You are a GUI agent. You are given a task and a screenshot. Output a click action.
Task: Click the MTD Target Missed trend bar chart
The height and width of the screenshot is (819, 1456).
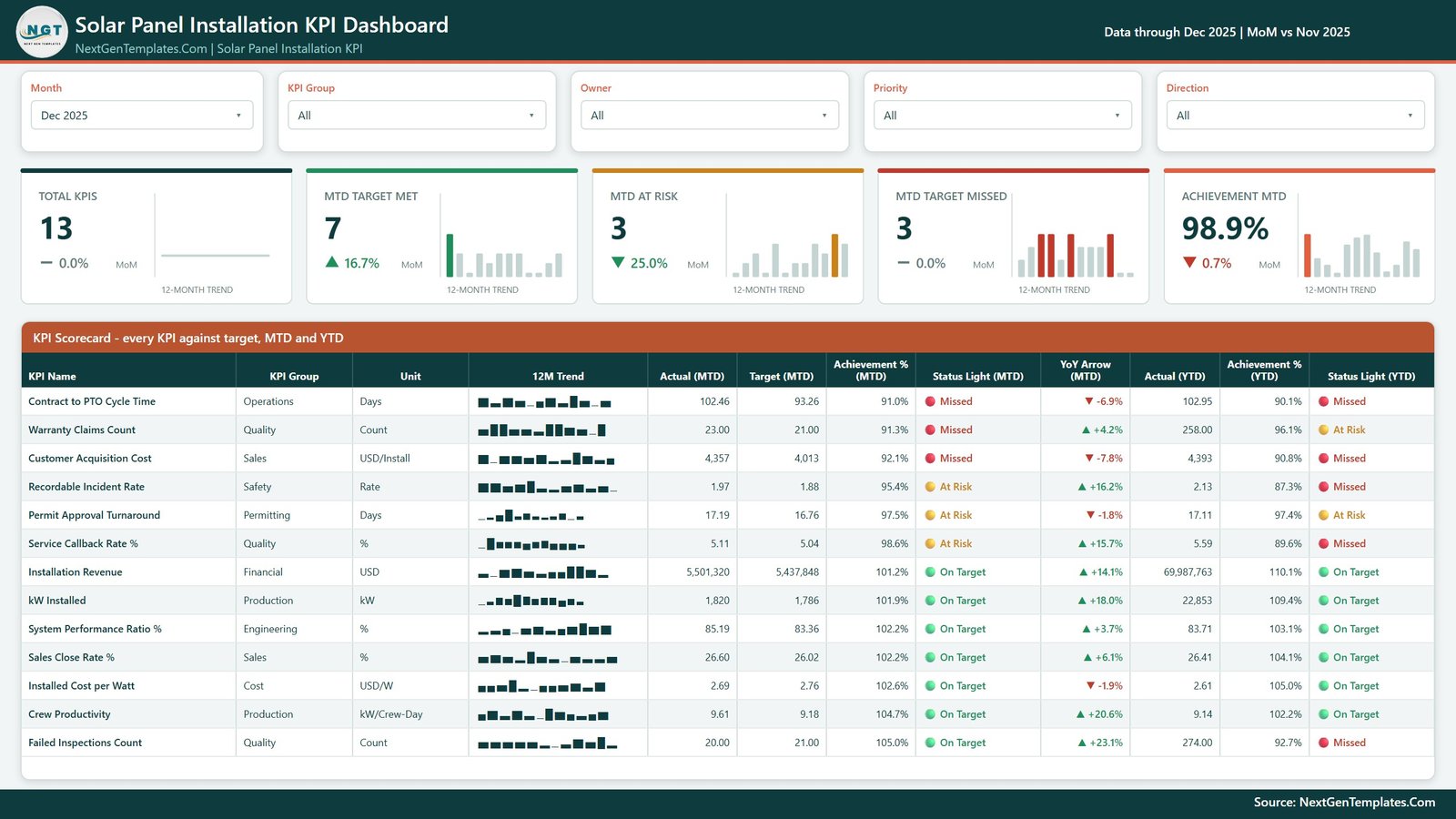[1076, 255]
